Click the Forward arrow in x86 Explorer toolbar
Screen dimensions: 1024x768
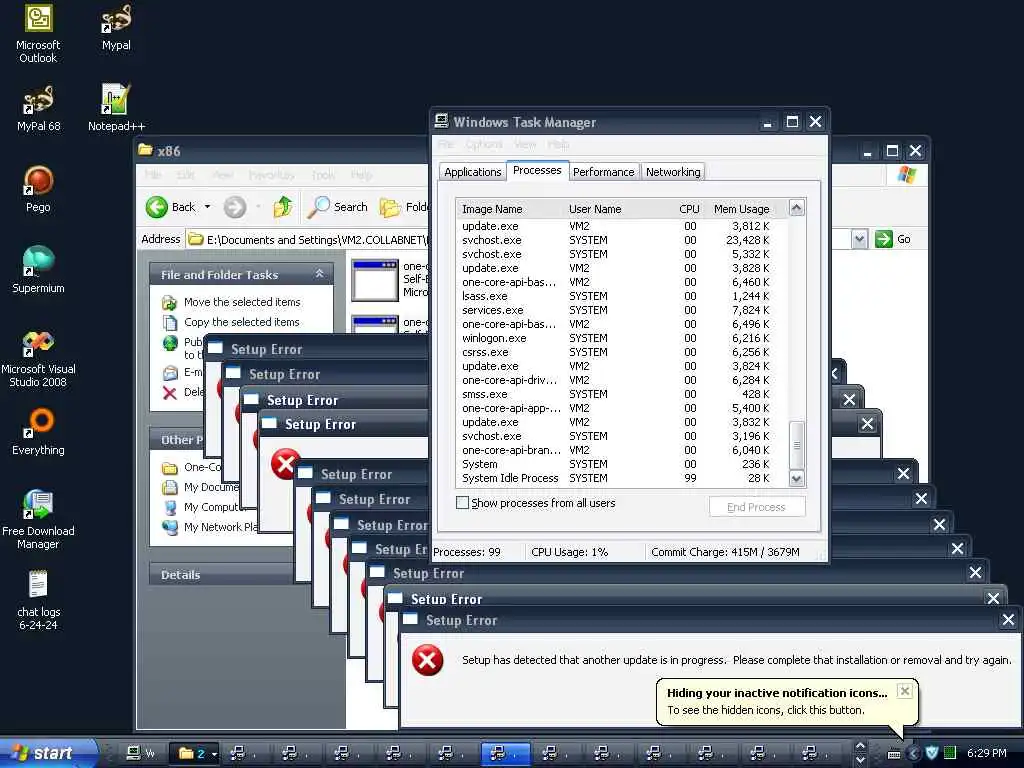pyautogui.click(x=235, y=207)
